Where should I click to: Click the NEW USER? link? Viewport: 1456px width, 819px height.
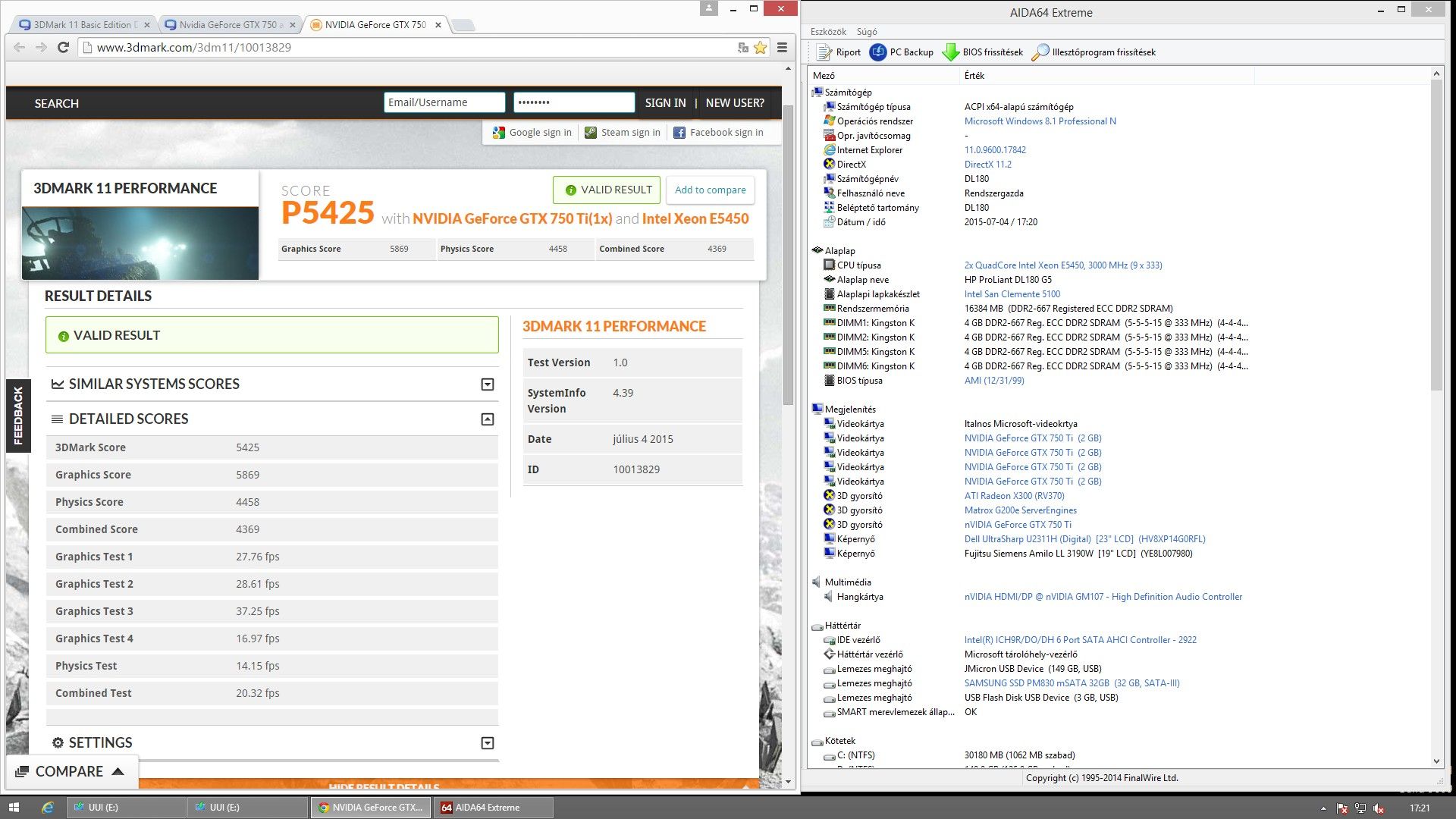735,103
